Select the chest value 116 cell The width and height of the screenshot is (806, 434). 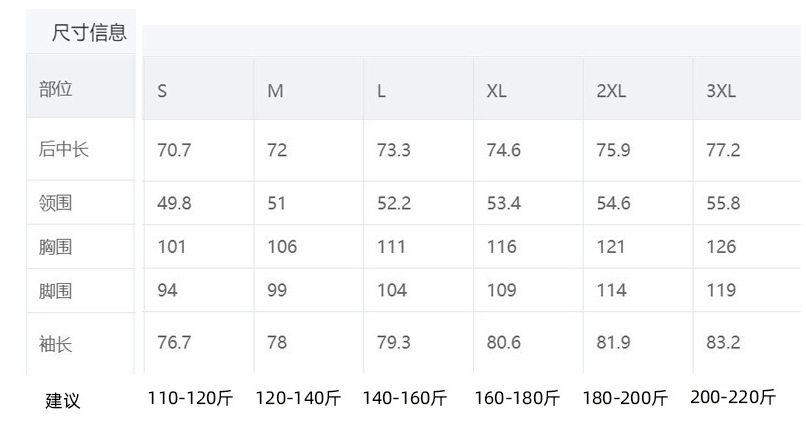pos(501,247)
